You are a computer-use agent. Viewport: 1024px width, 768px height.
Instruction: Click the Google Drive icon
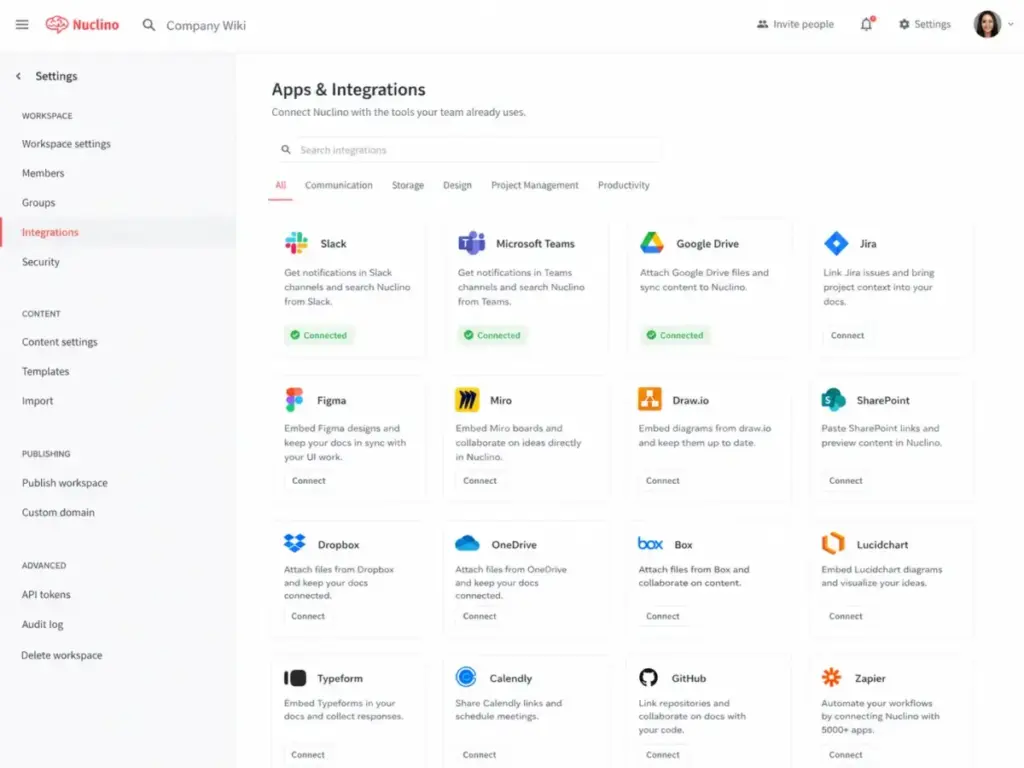pyautogui.click(x=652, y=243)
